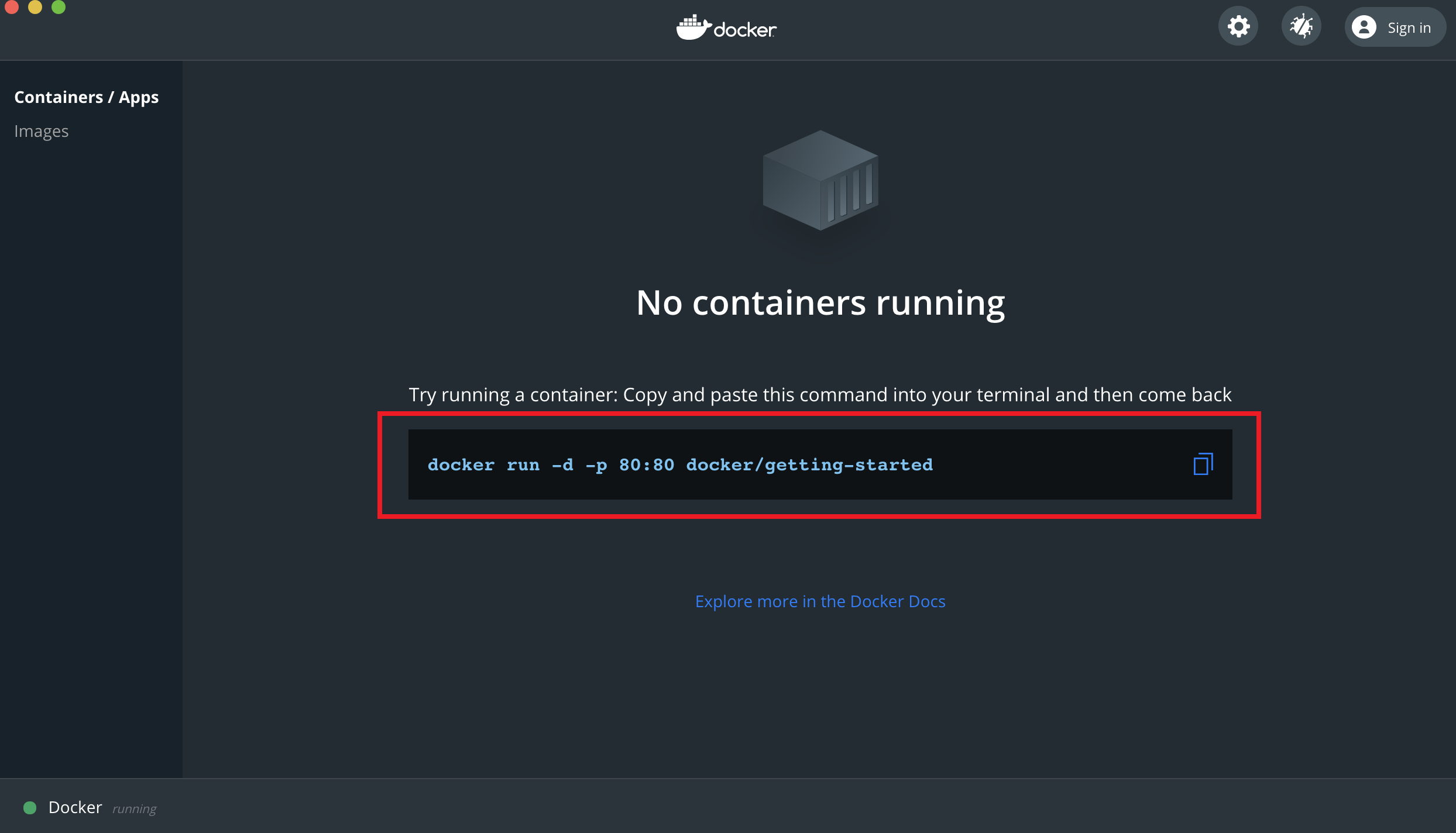1456x833 pixels.
Task: Open Explore more in the Docker Docs
Action: pyautogui.click(x=820, y=601)
